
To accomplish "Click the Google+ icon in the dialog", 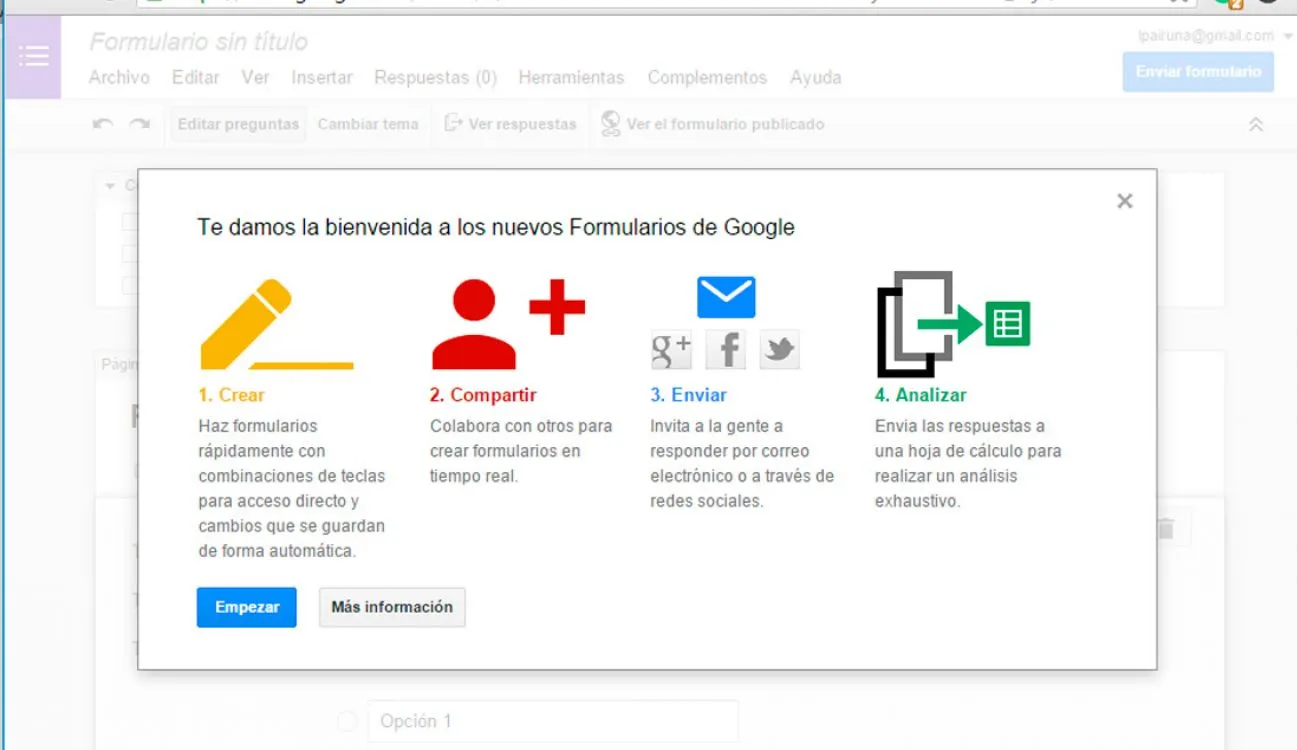I will (671, 349).
